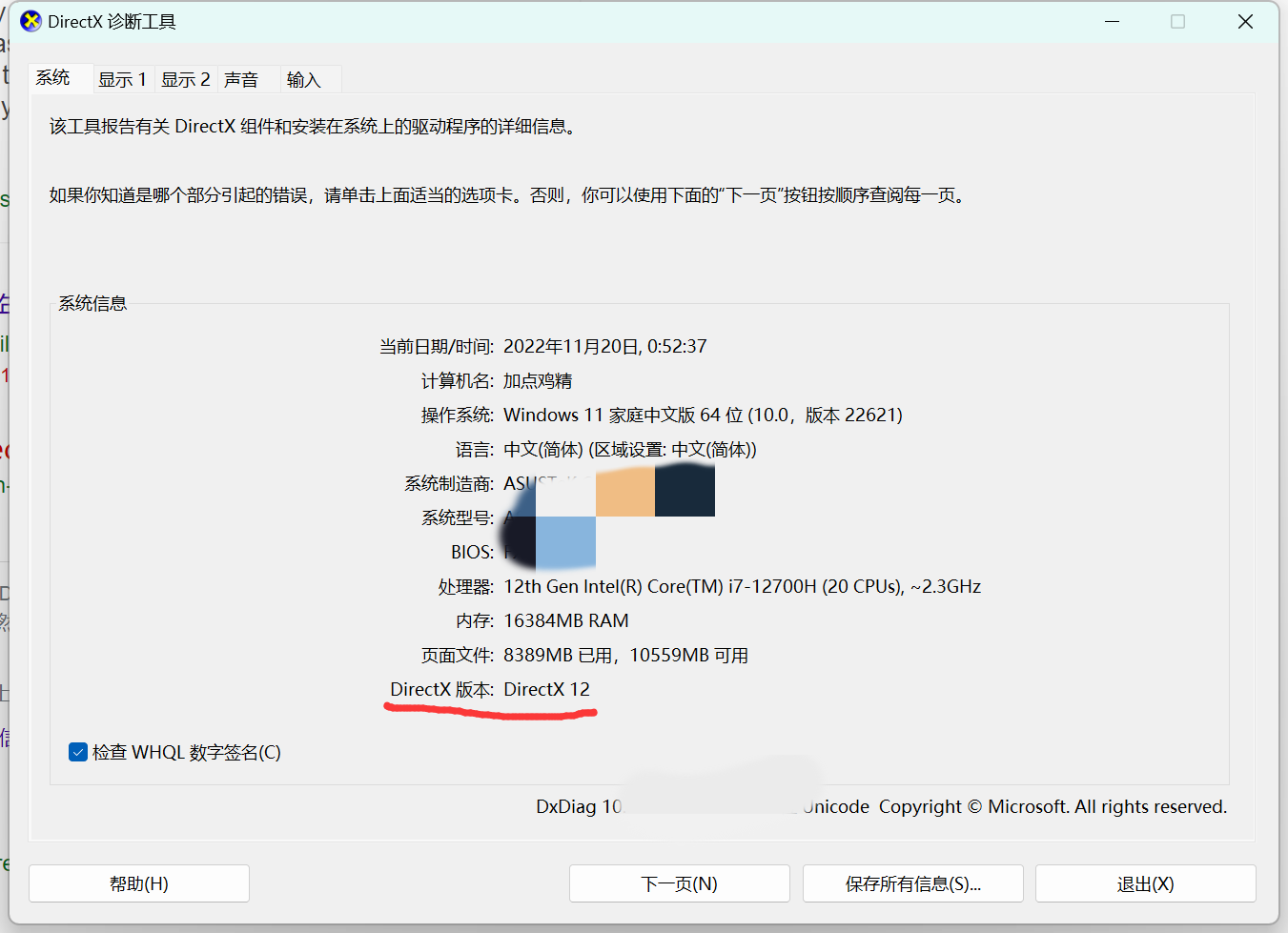This screenshot has width=1288, height=933.
Task: Close the DirectX diagnostic window
Action: click(x=1245, y=21)
